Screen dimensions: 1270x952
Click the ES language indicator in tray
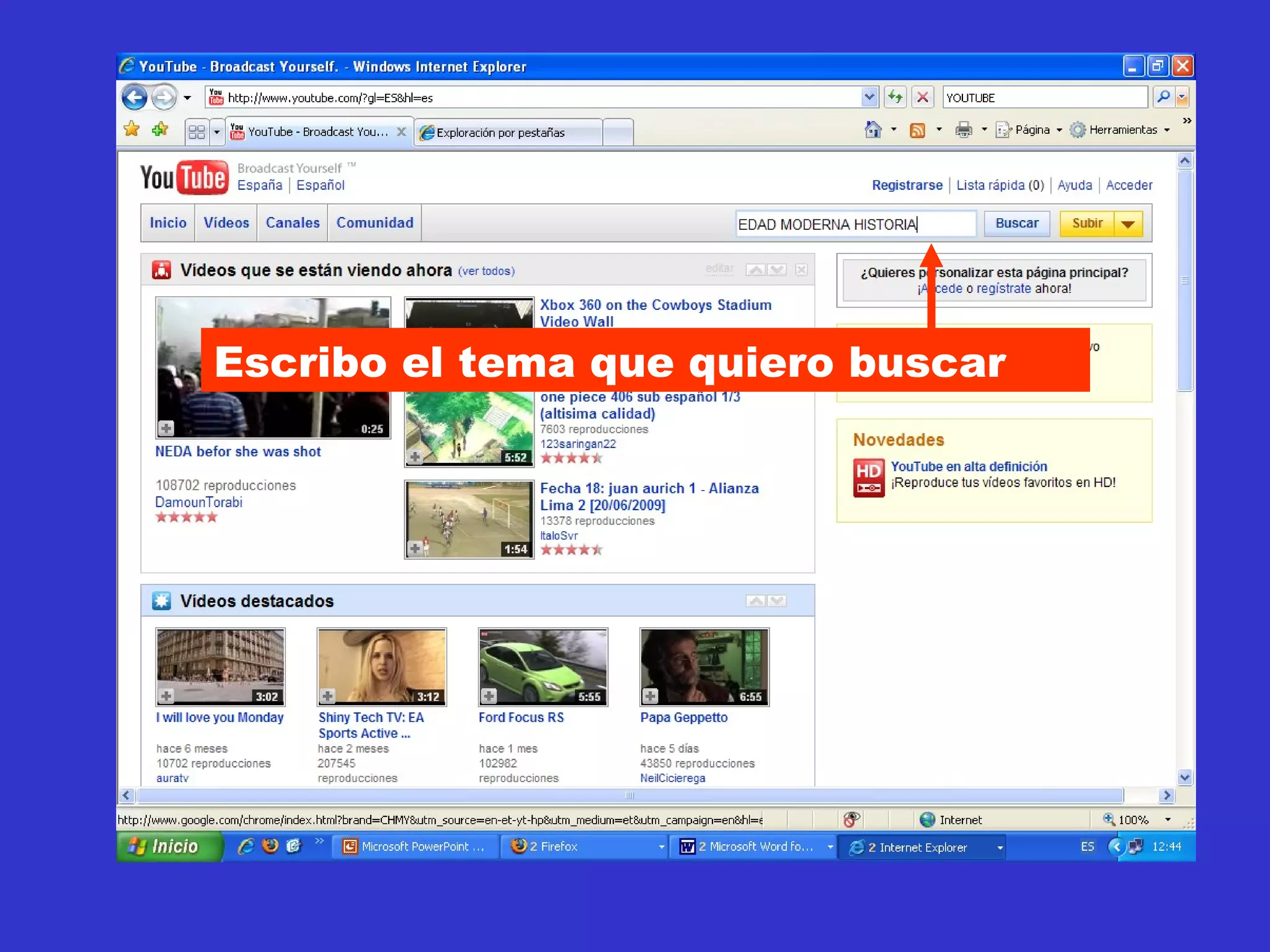[1087, 847]
